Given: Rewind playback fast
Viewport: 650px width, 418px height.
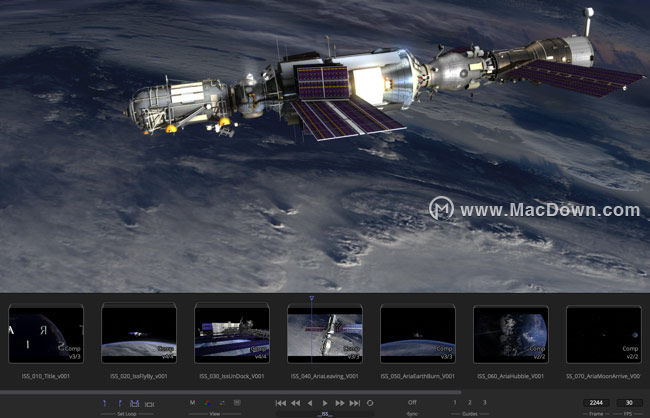Looking at the screenshot, I should [x=295, y=403].
